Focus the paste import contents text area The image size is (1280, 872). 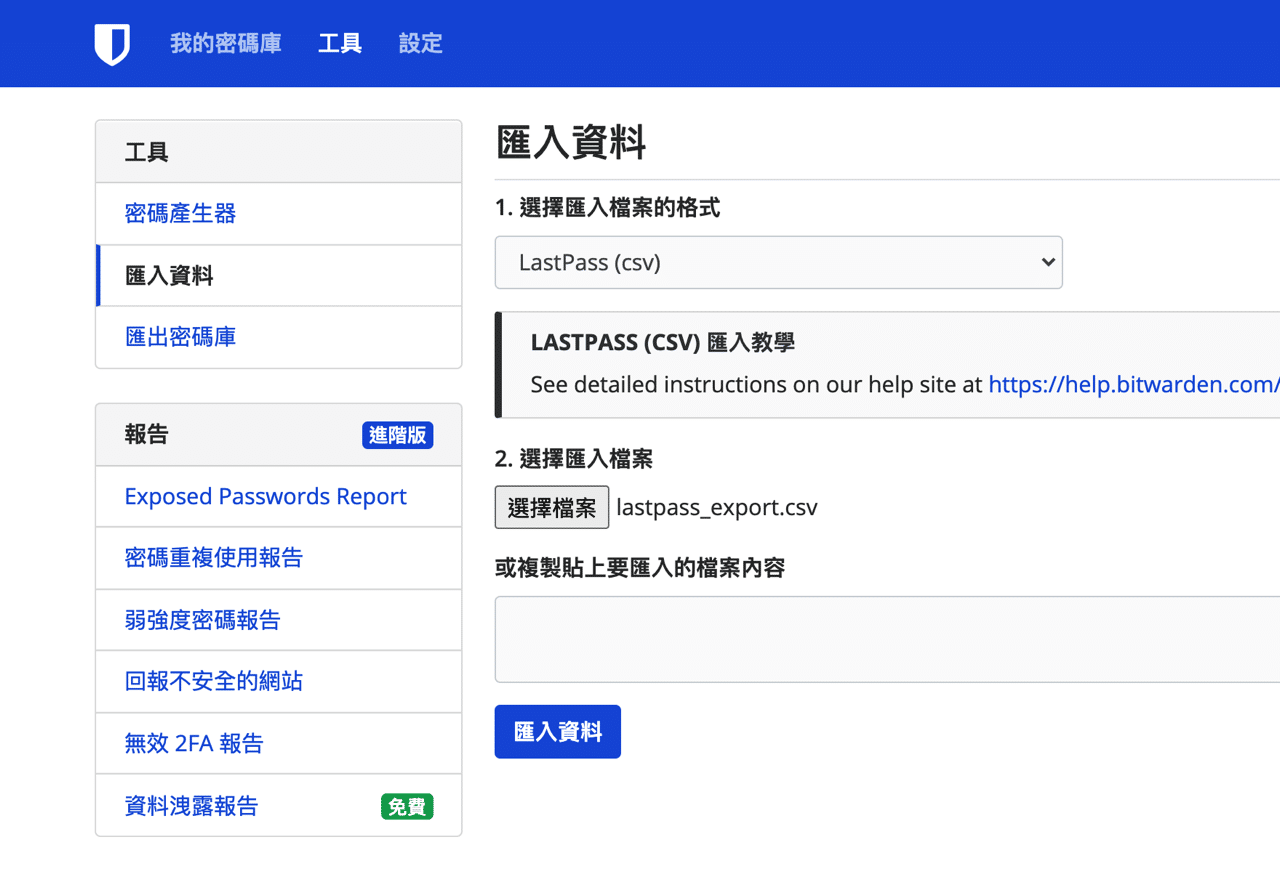click(887, 639)
